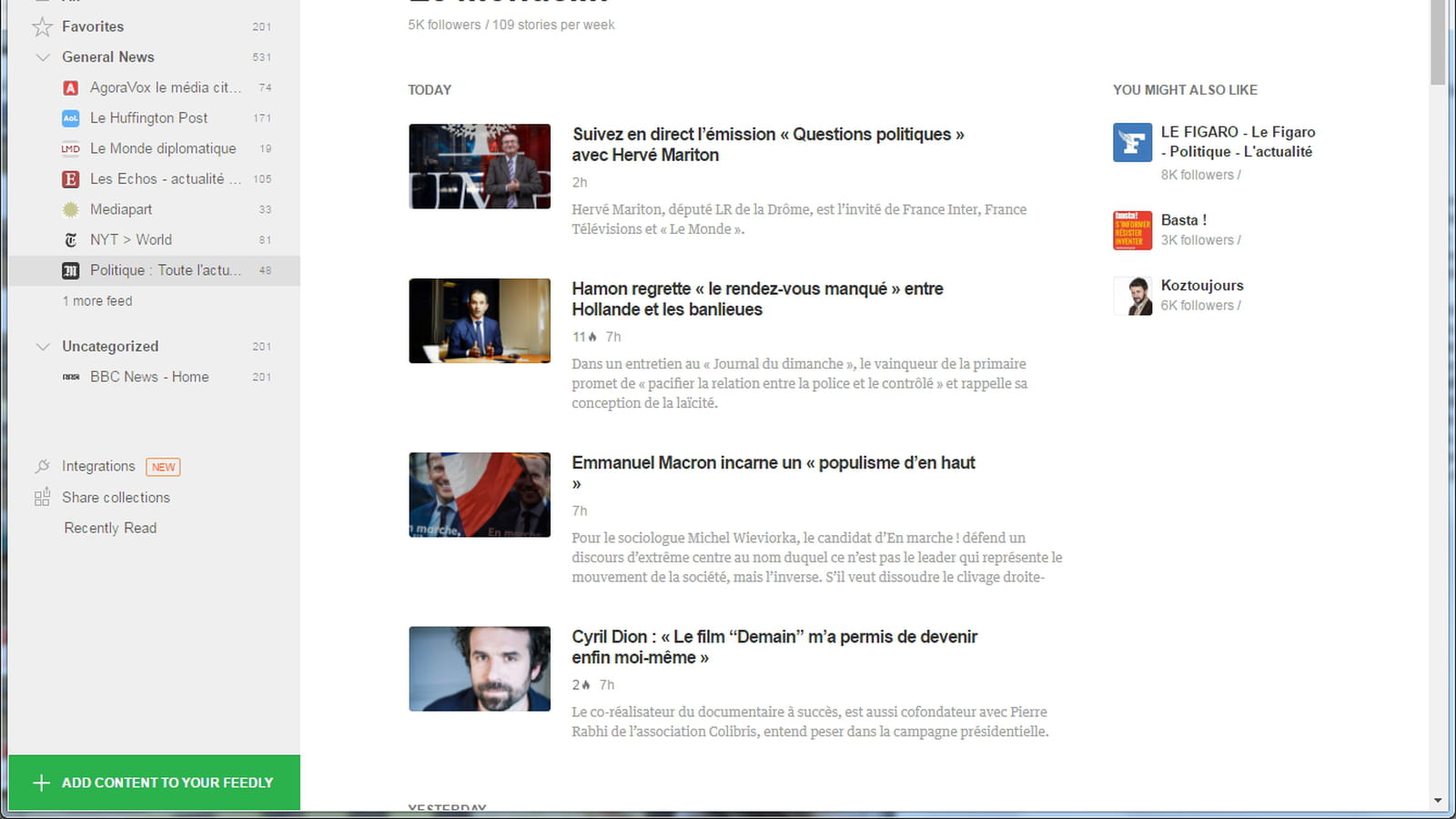Click the 531 unread count for General News

tap(261, 57)
